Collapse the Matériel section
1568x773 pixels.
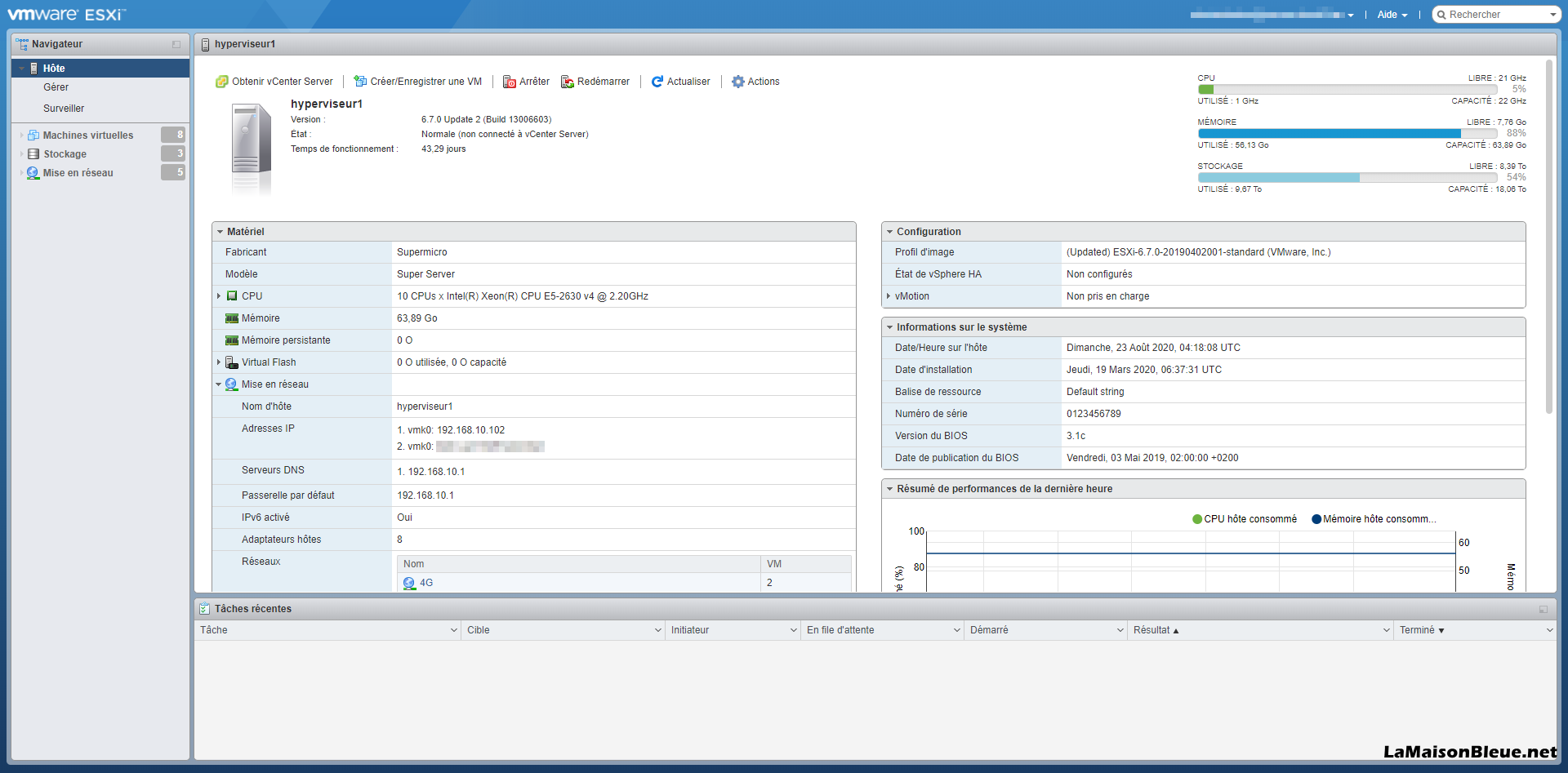(x=220, y=232)
